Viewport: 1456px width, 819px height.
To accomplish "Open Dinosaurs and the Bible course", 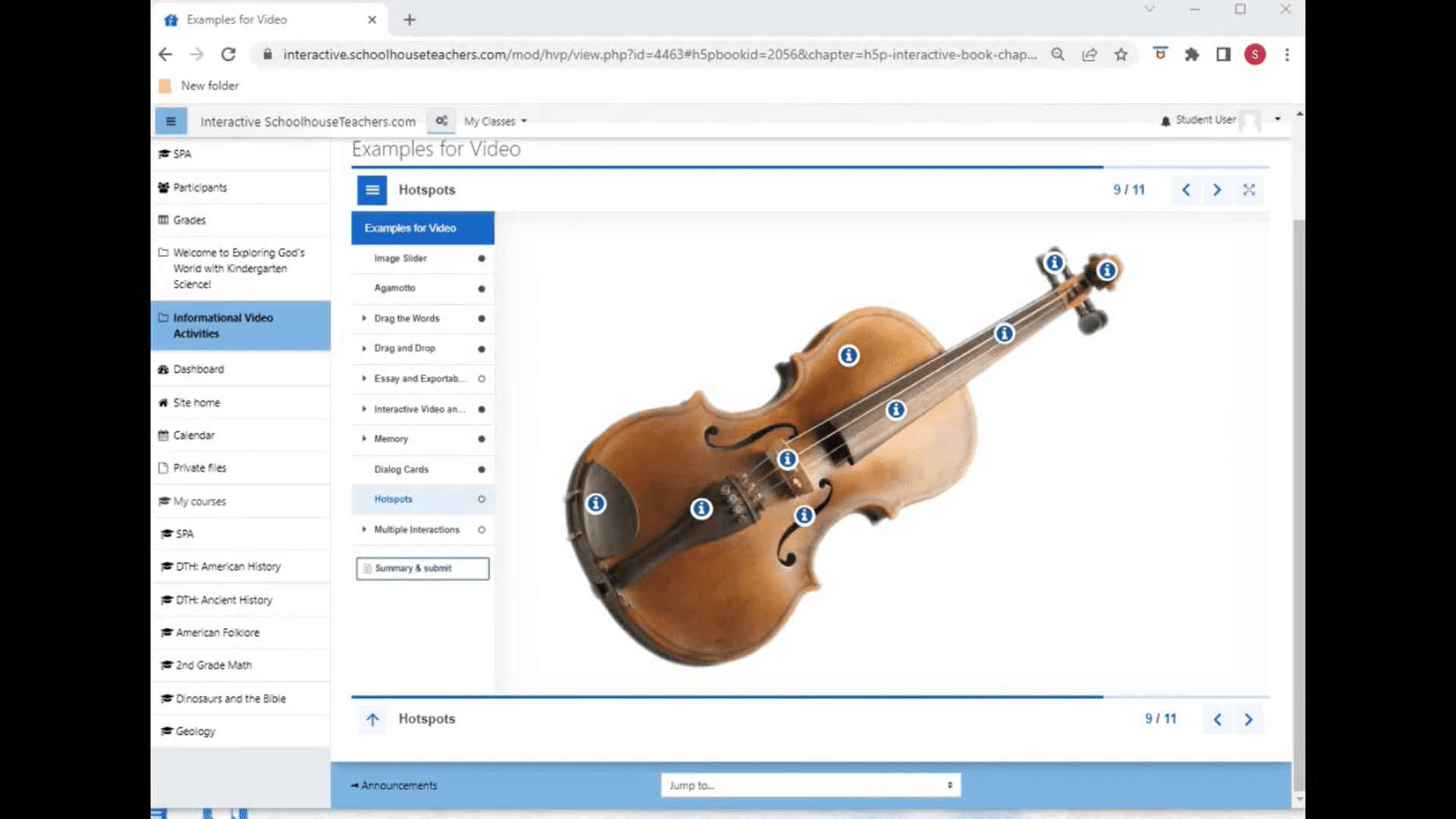I will coord(240,698).
